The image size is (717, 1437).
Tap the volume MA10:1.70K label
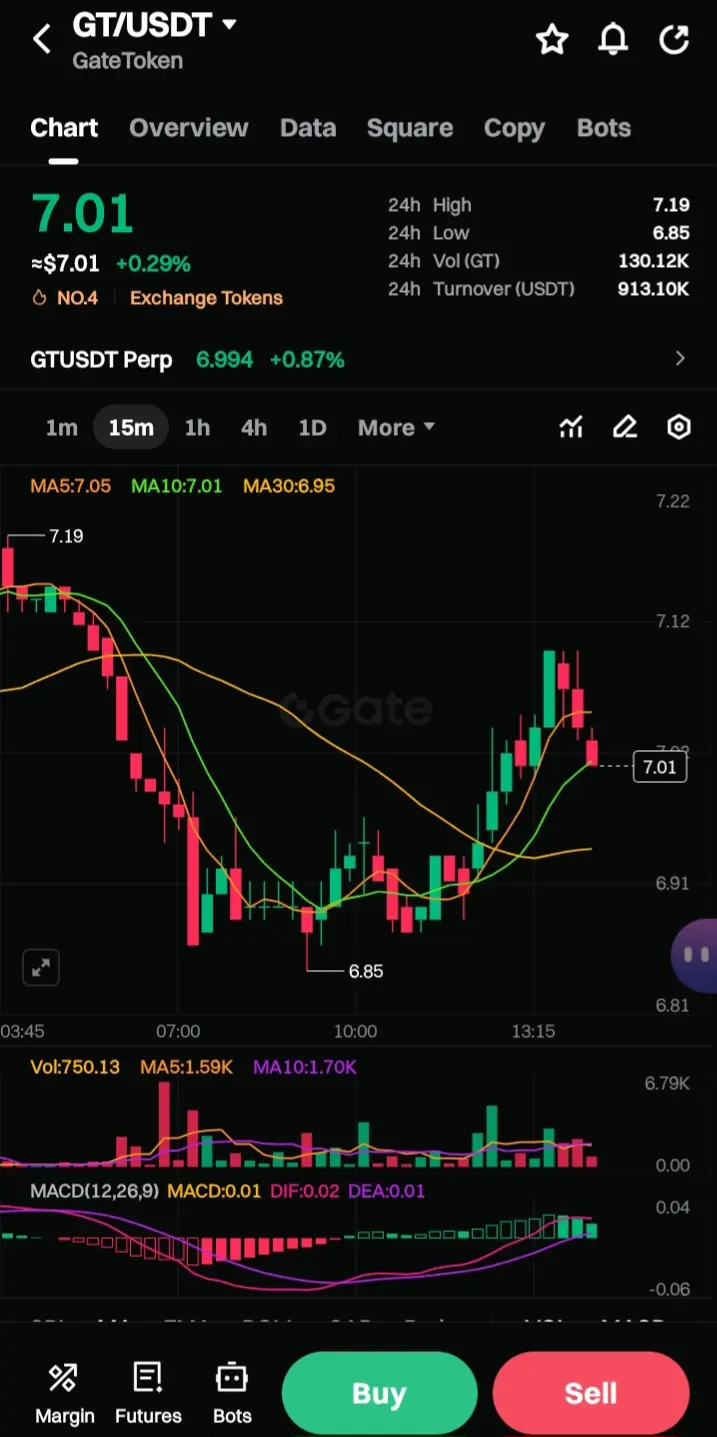point(305,1067)
